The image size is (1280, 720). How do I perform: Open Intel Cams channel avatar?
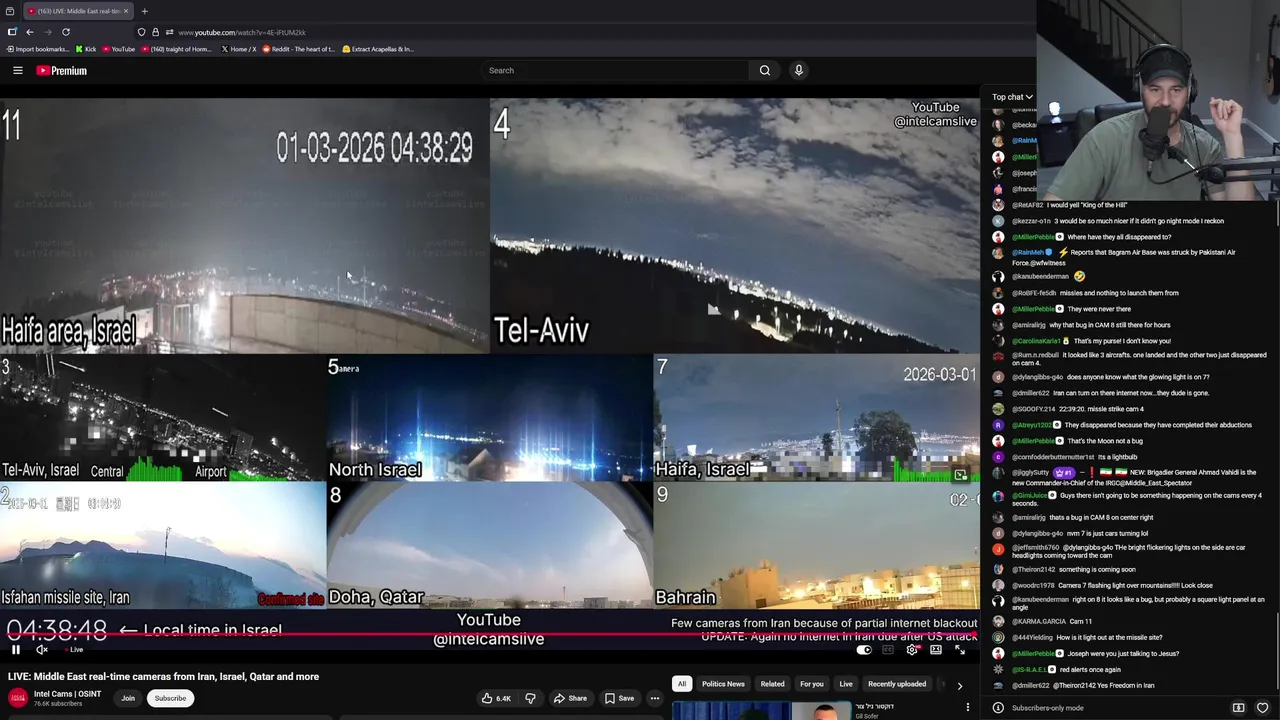(18, 698)
